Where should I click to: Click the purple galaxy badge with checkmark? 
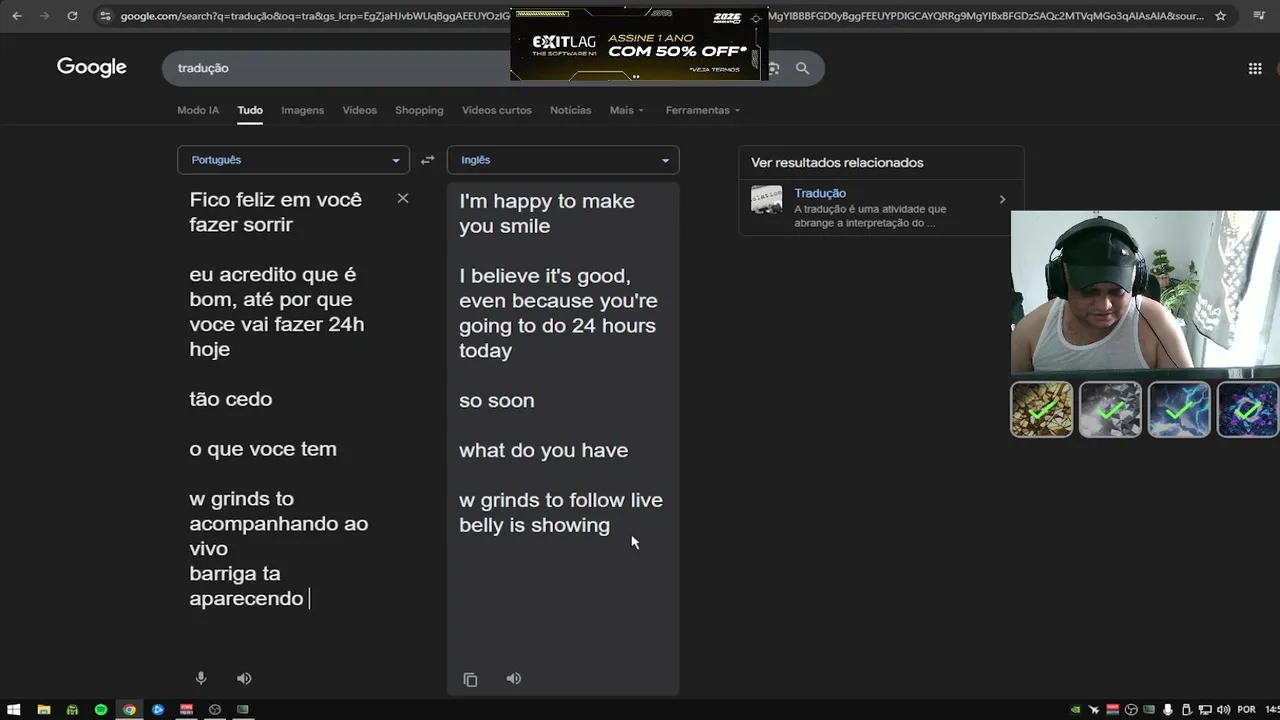[x=1247, y=409]
